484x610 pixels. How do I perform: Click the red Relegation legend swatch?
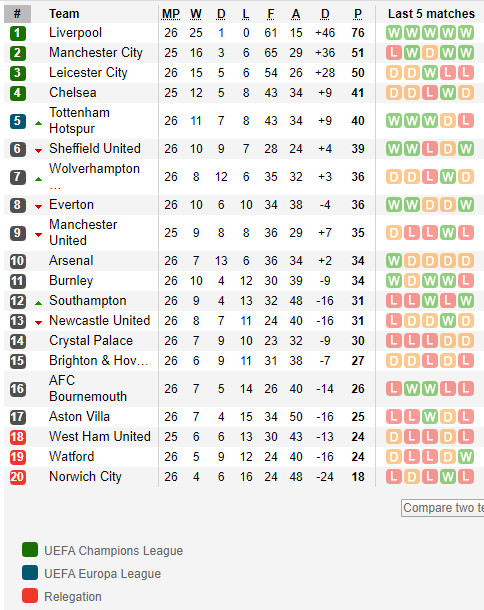click(x=30, y=596)
